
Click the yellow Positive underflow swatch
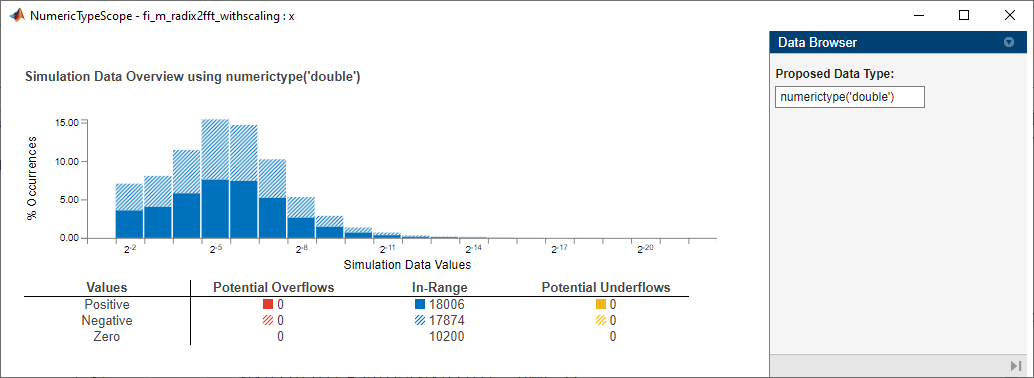point(601,305)
